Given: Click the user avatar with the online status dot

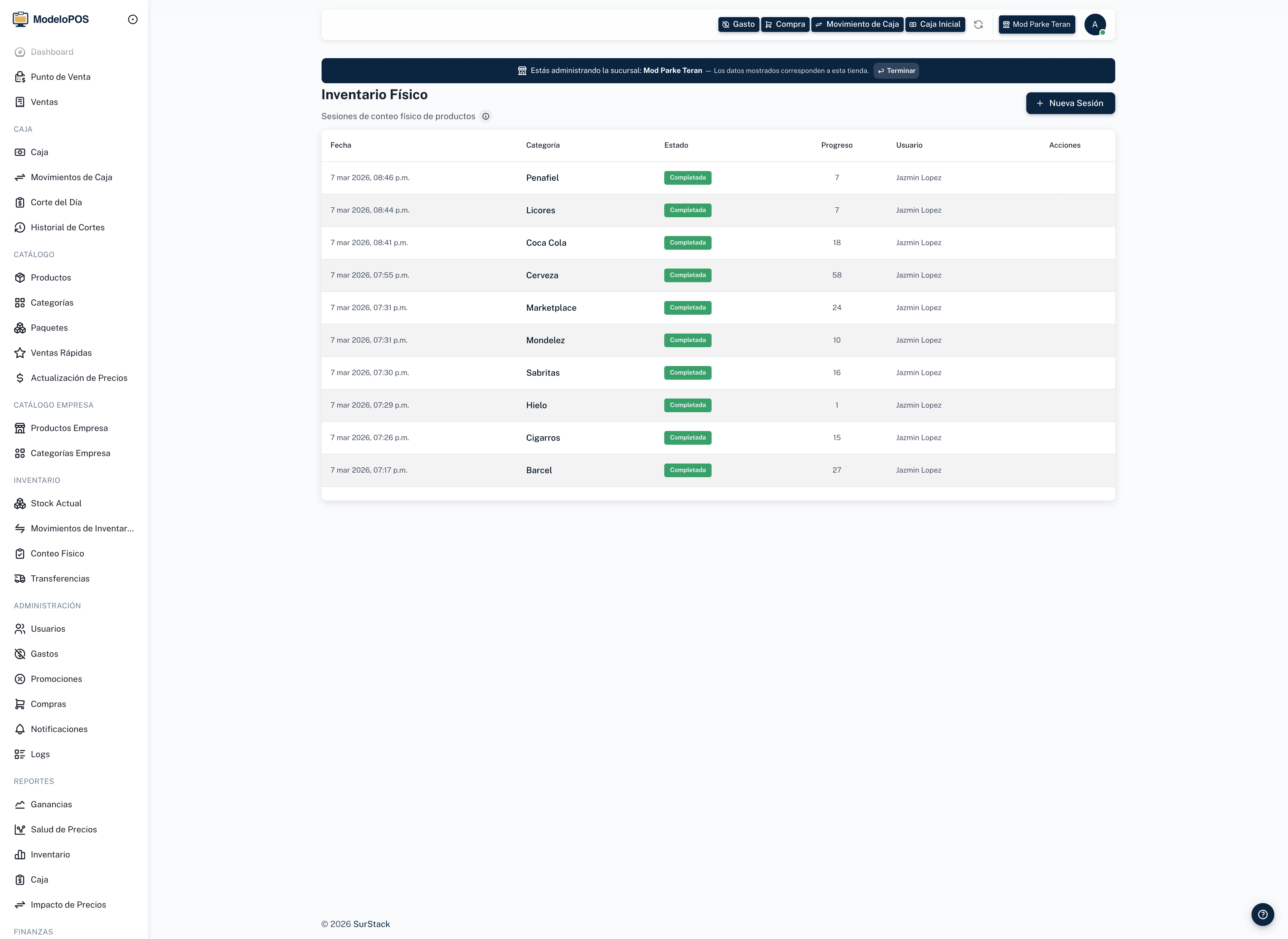Looking at the screenshot, I should point(1095,24).
